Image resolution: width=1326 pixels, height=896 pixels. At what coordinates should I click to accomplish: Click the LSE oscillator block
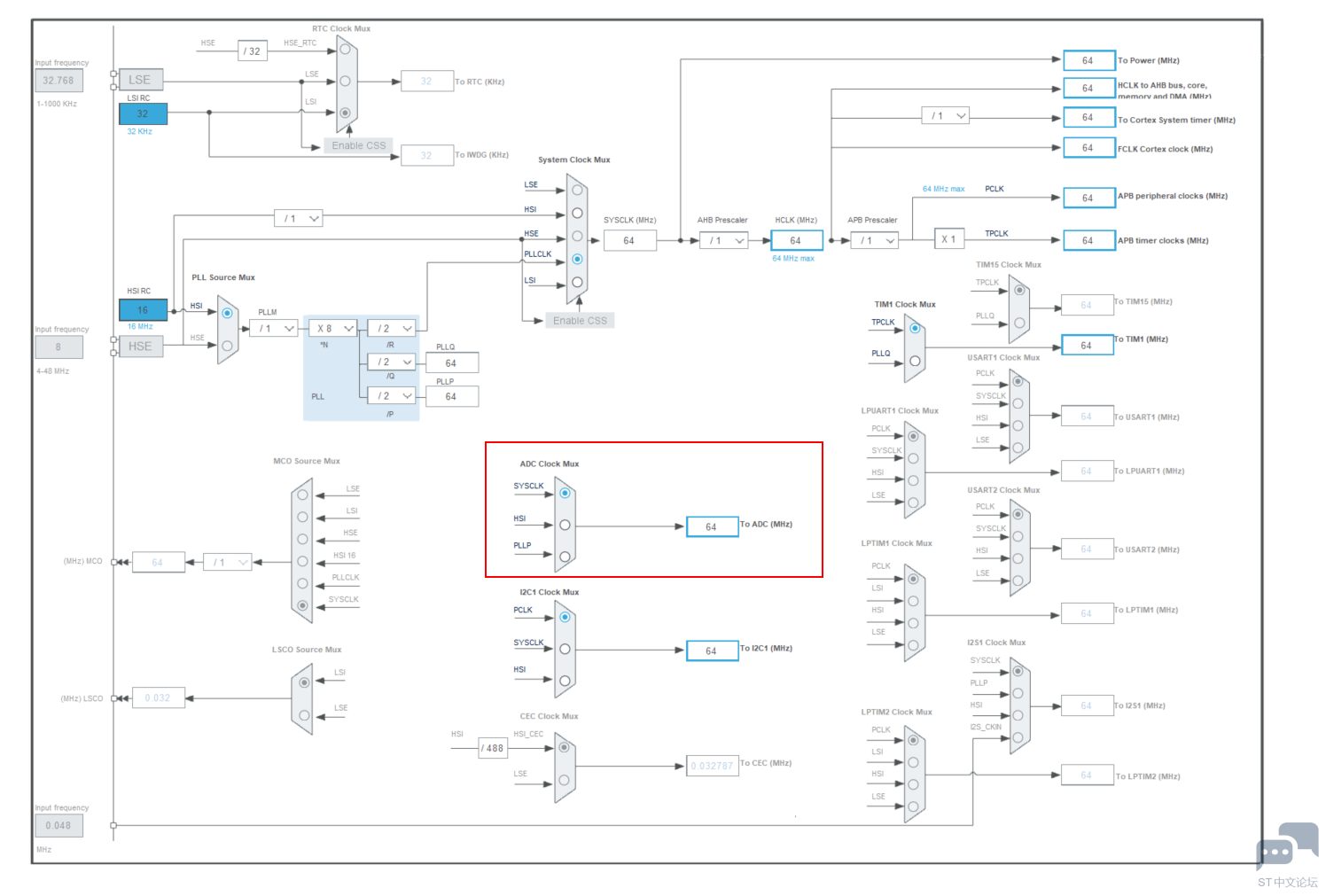pyautogui.click(x=140, y=80)
